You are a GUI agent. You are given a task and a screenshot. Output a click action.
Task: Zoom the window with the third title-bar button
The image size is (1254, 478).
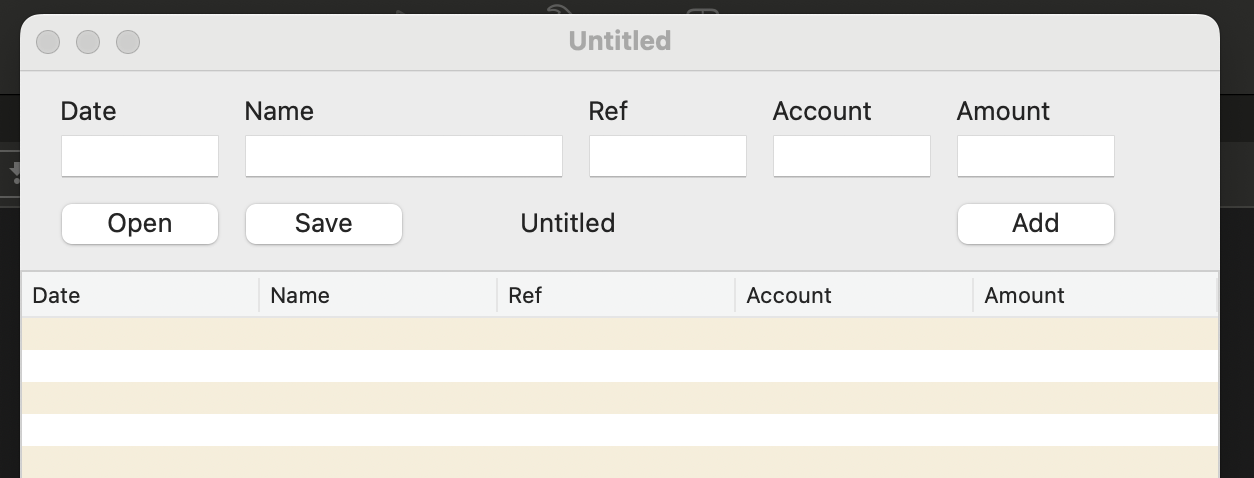(x=128, y=42)
